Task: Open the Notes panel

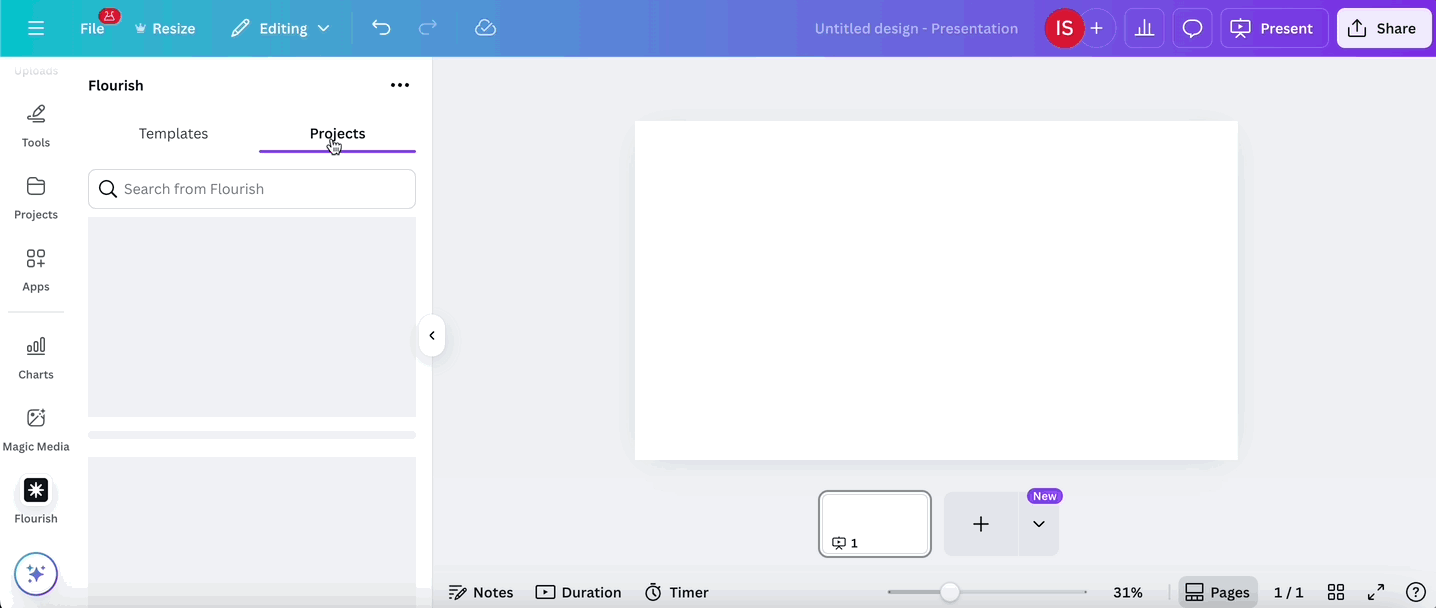Action: coord(481,592)
